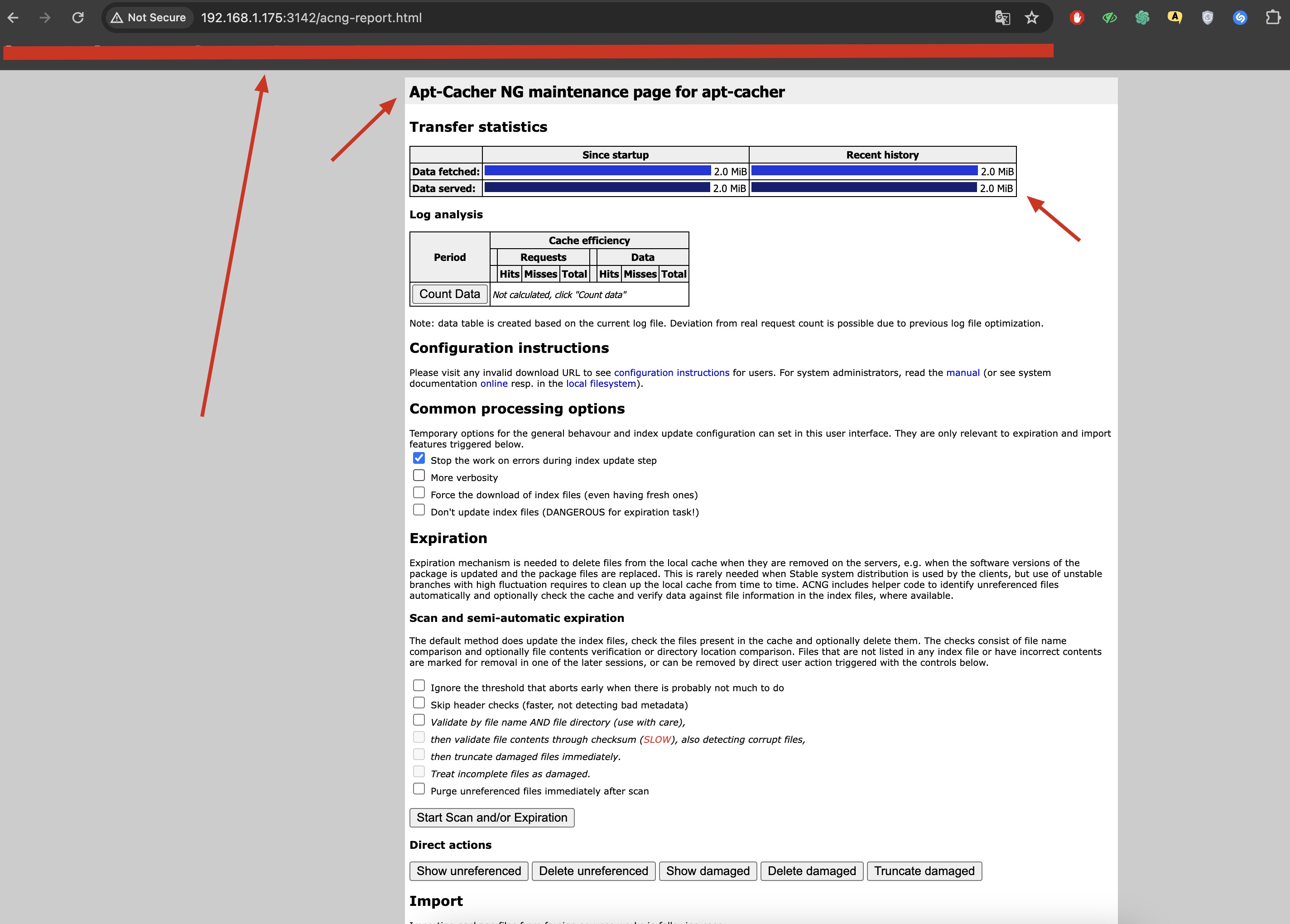Click the Data served since startup bar
Viewport: 1290px width, 924px height.
pos(597,188)
